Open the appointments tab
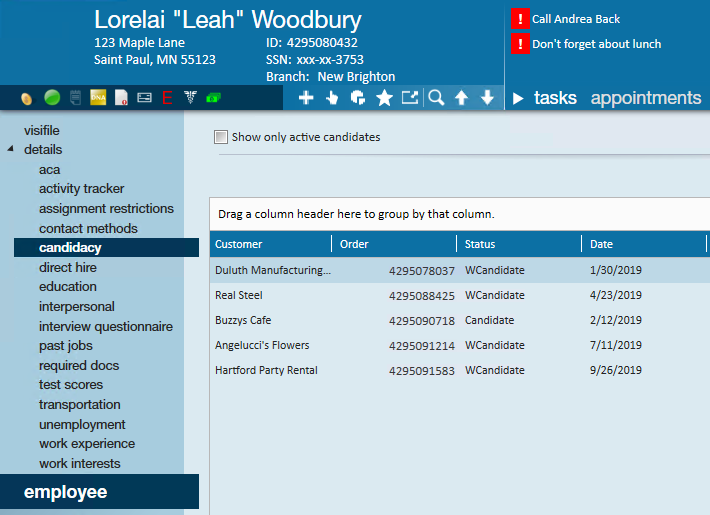The width and height of the screenshot is (710, 515). [x=646, y=98]
